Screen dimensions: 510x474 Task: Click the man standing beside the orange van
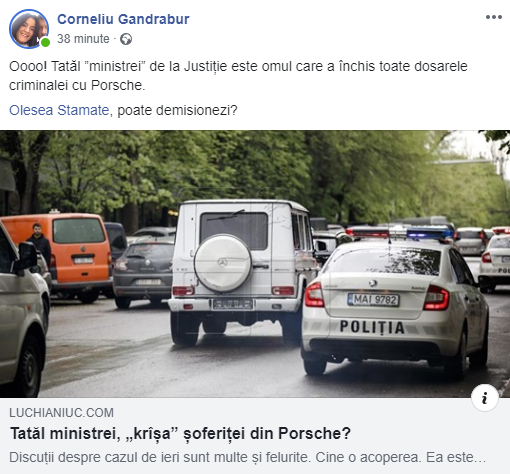[39, 245]
